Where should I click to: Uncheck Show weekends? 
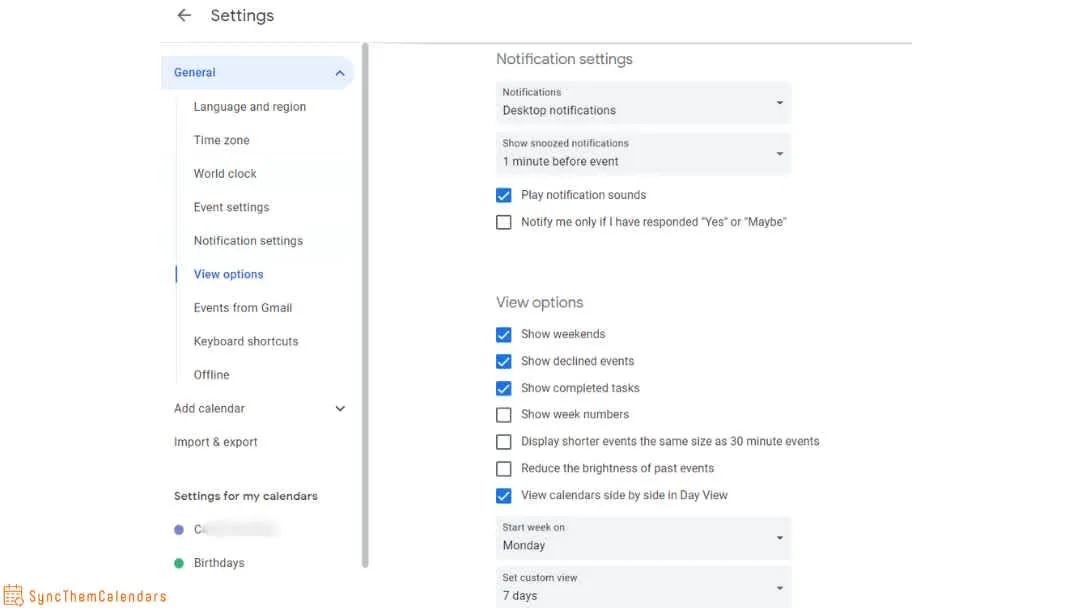[503, 335]
